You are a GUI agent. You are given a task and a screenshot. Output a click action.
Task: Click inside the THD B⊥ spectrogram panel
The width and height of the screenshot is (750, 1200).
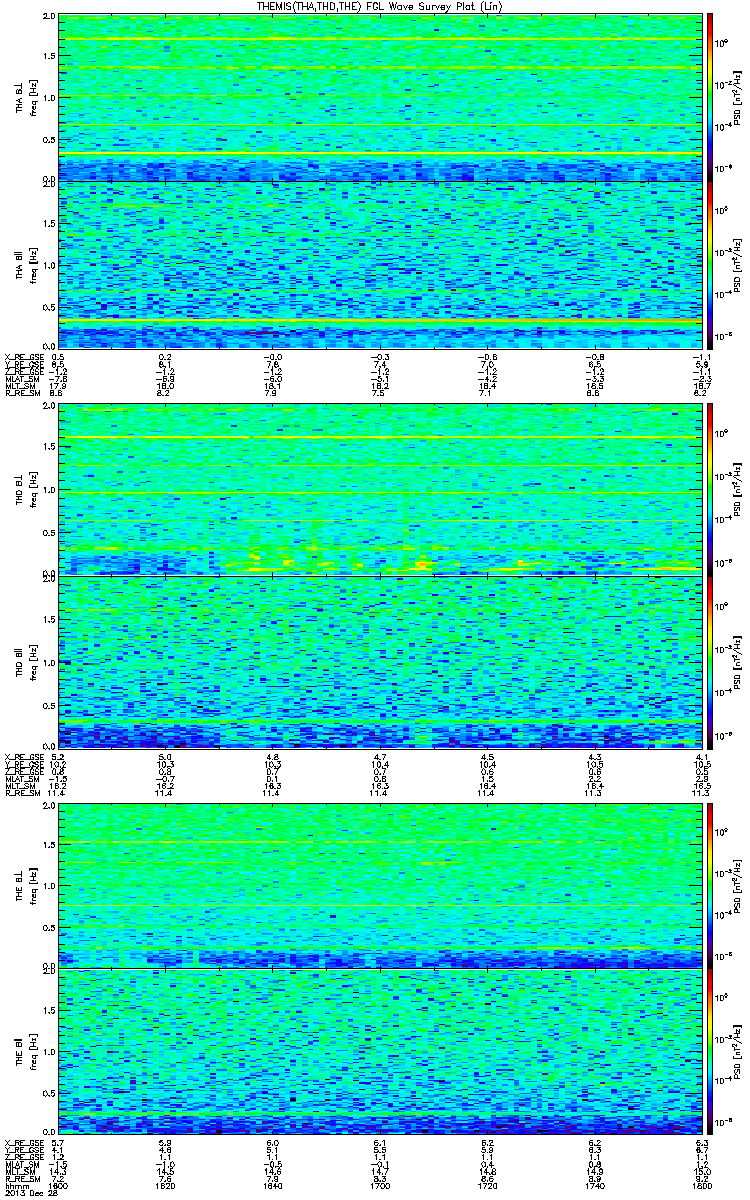coord(379,489)
